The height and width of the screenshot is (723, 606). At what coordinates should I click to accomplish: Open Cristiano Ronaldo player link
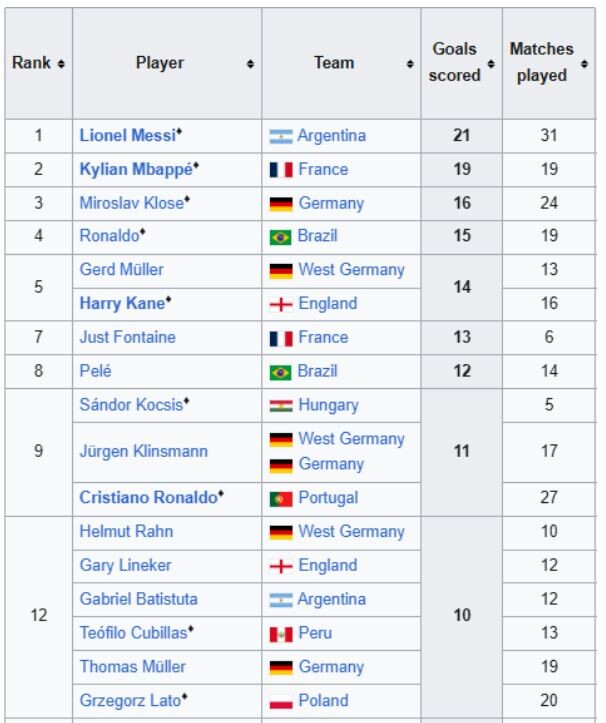(x=148, y=498)
